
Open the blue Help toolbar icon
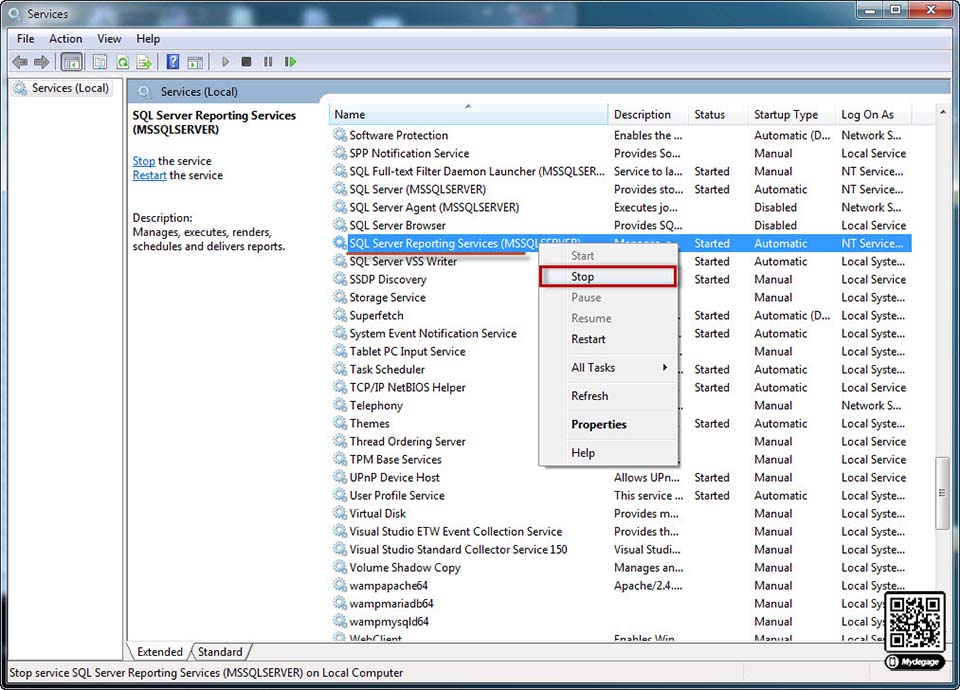pos(173,62)
